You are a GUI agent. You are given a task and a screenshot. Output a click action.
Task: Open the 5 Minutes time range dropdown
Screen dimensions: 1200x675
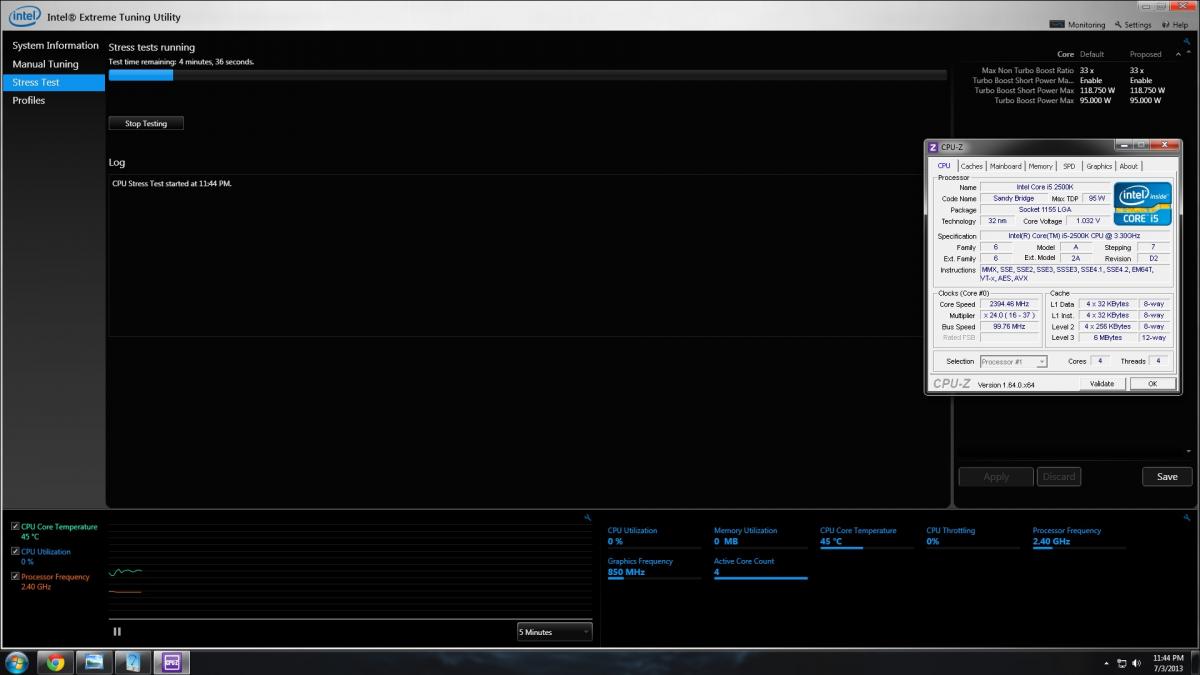[x=554, y=632]
